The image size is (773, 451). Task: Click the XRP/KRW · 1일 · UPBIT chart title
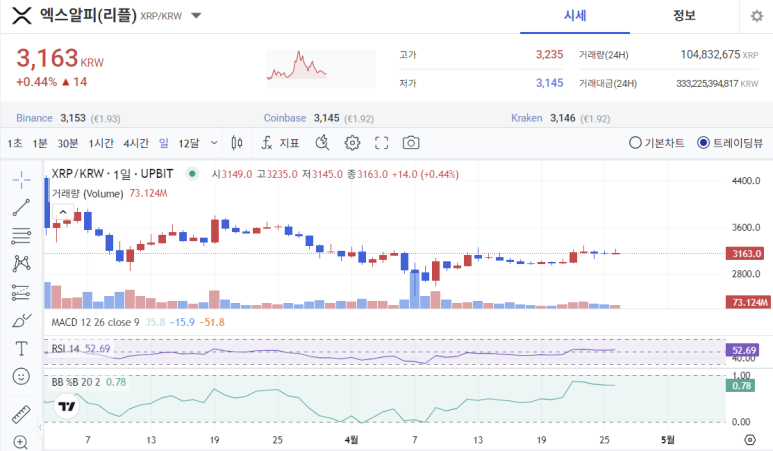112,173
